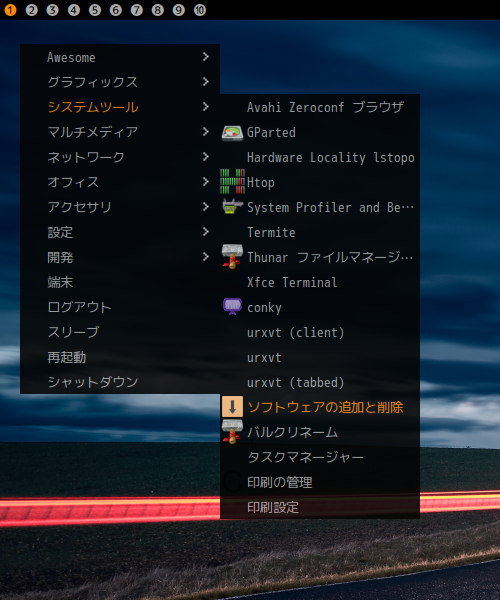Choose シャットダウン from the menu

[120, 382]
